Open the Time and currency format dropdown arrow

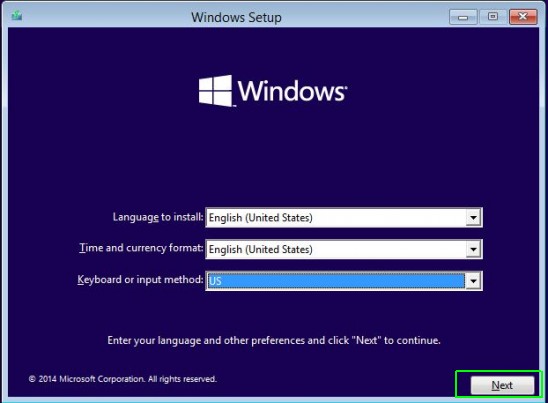(x=473, y=250)
